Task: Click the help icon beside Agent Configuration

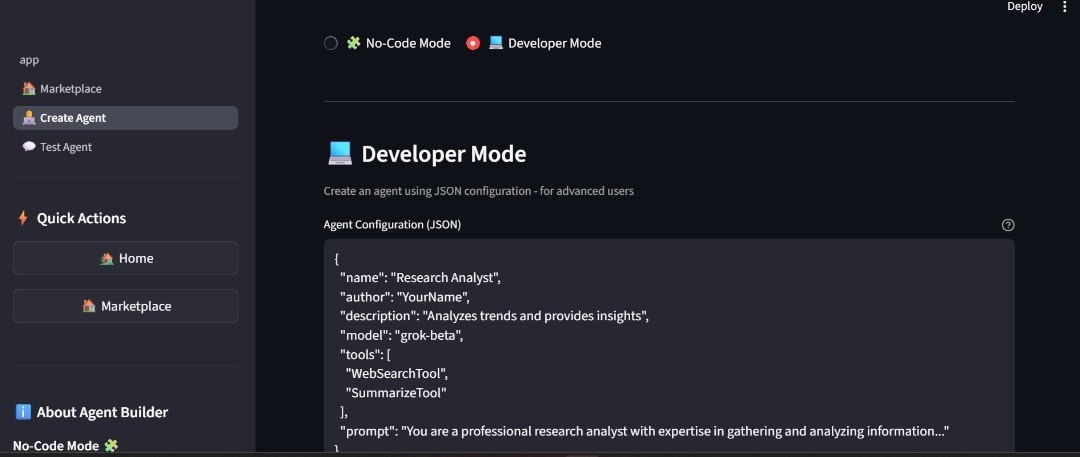Action: (x=1008, y=225)
